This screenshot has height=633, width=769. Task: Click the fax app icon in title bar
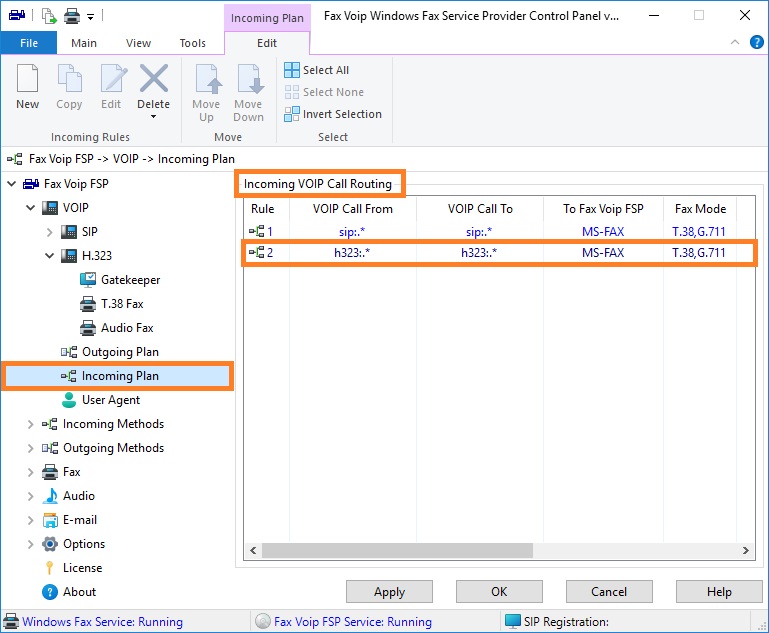pyautogui.click(x=17, y=15)
